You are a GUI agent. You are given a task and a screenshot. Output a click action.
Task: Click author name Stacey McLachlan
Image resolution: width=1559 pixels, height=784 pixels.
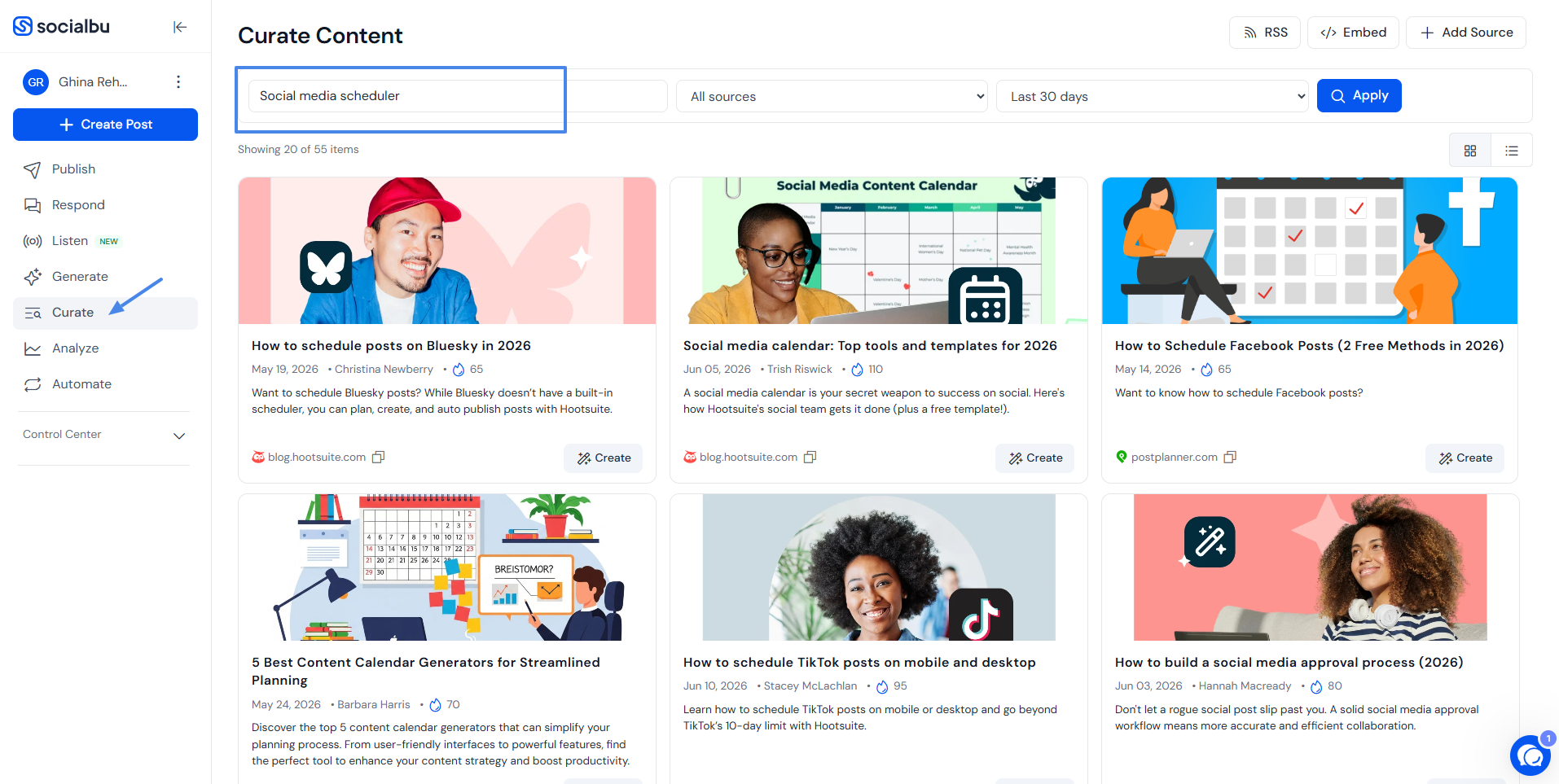tap(810, 686)
